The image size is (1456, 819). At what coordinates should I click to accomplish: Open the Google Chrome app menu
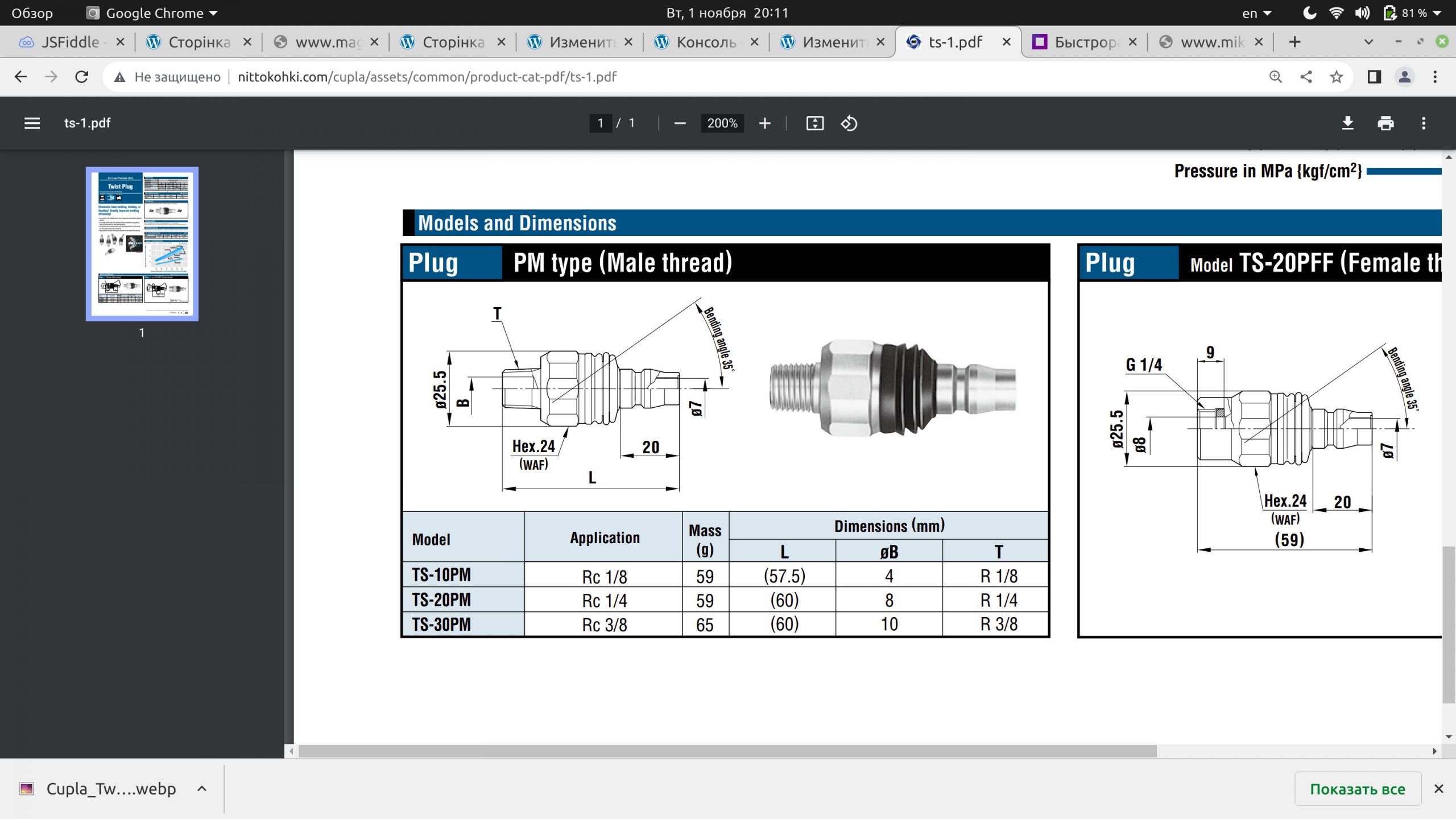152,13
